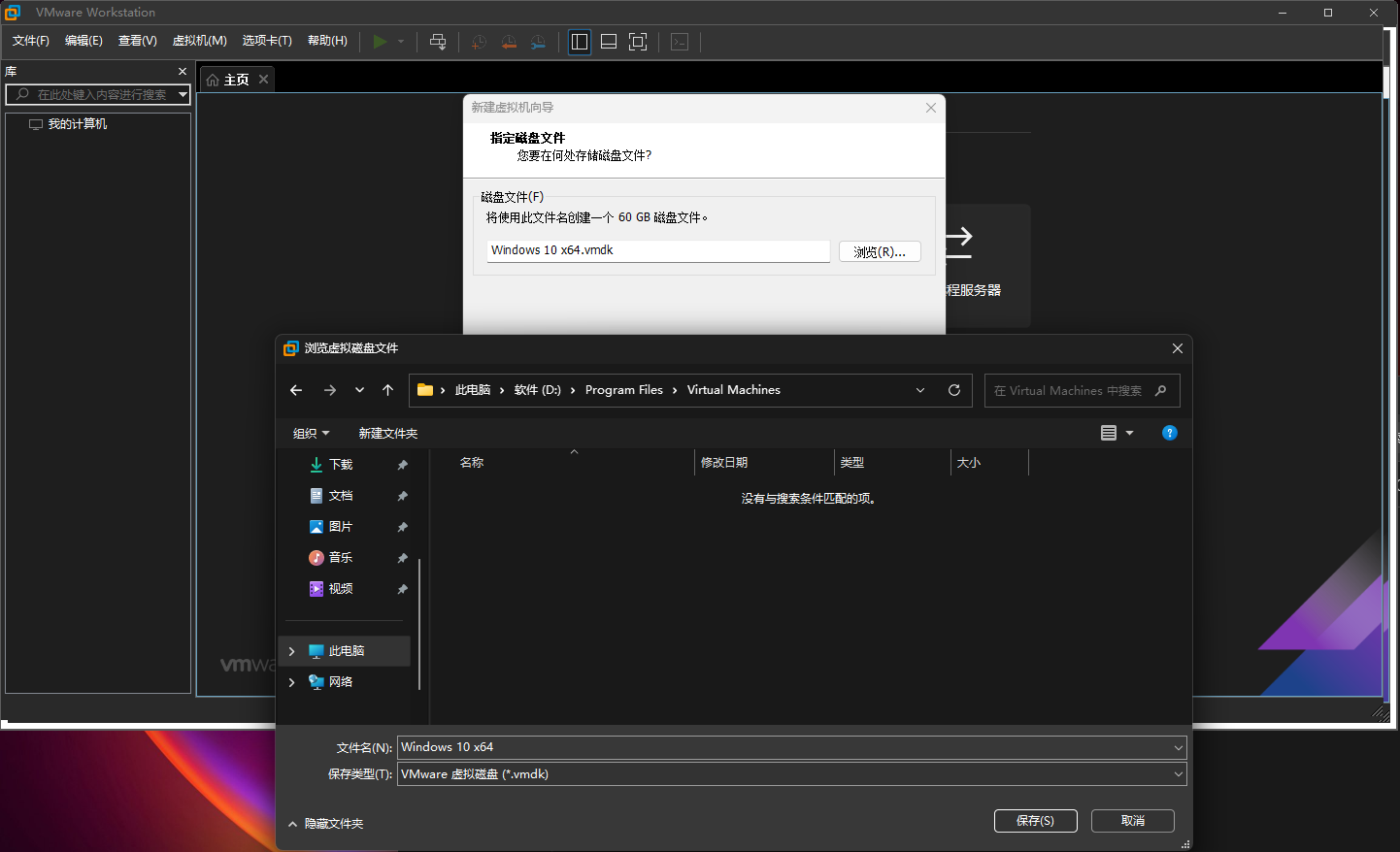The image size is (1400, 852).
Task: Toggle the thumbnail bar view icon
Action: (609, 42)
